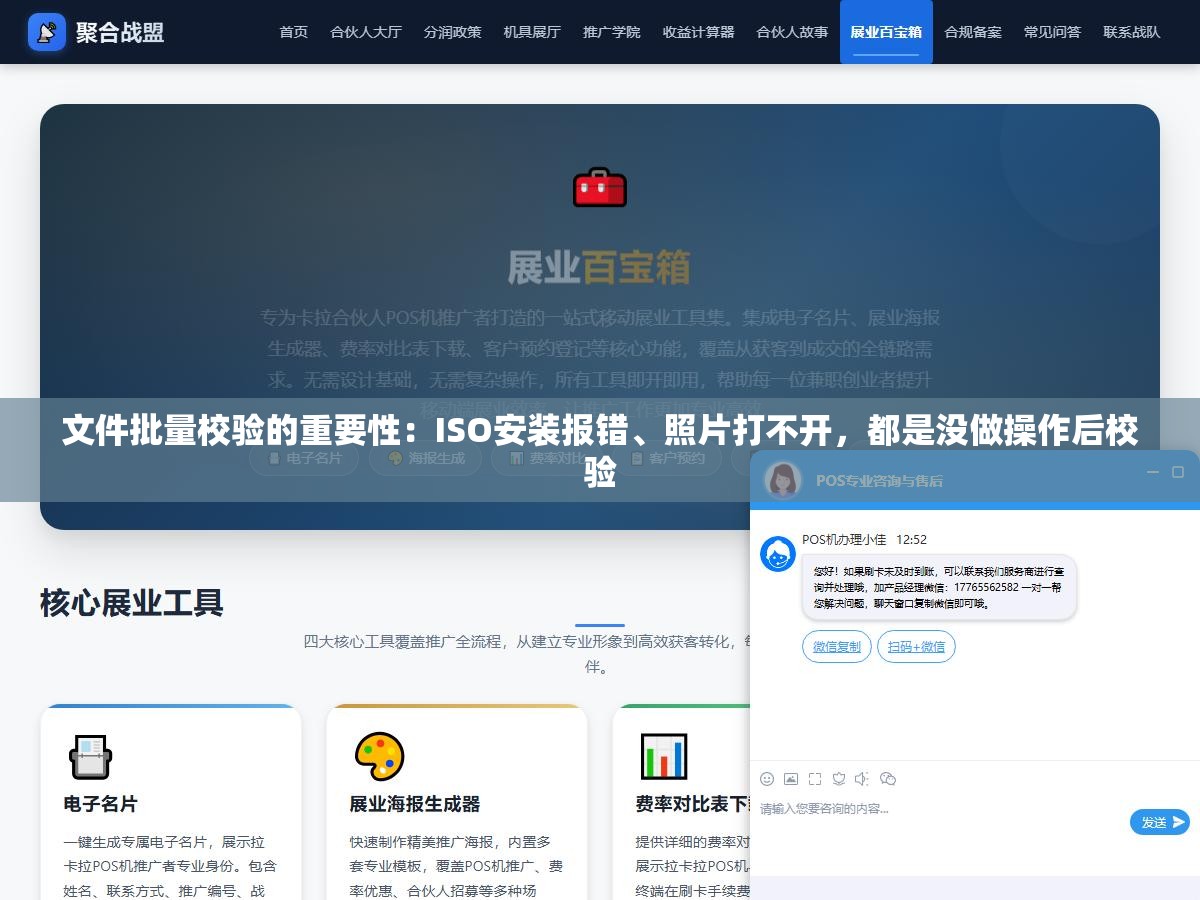
Task: Open 推广学院 from the nav bar
Action: point(612,32)
